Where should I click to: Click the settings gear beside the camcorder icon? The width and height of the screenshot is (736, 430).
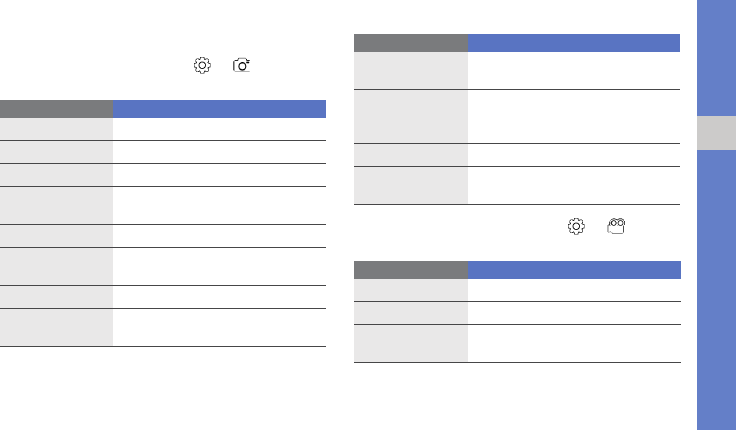point(576,227)
